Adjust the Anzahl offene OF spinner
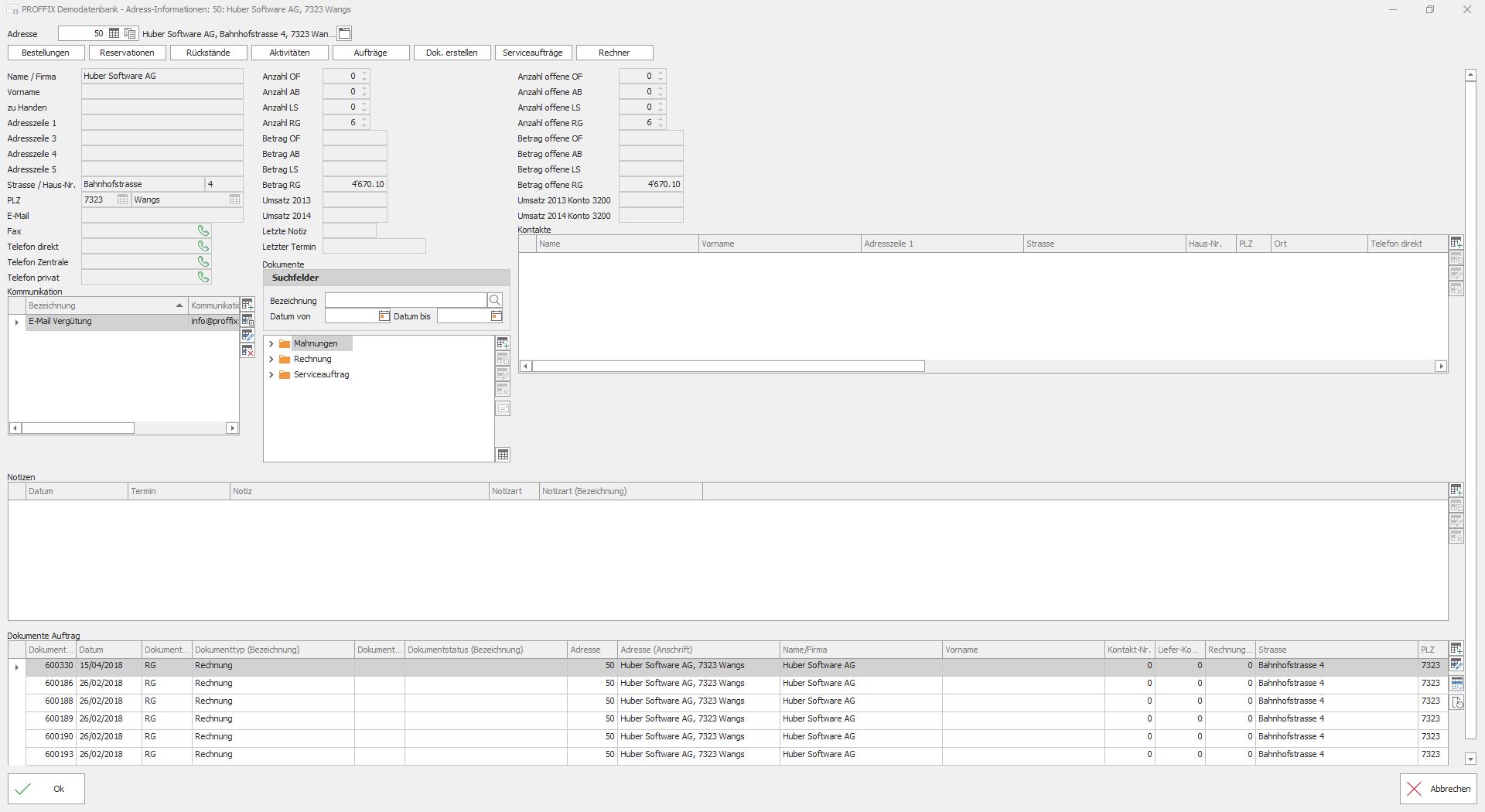 coord(661,76)
